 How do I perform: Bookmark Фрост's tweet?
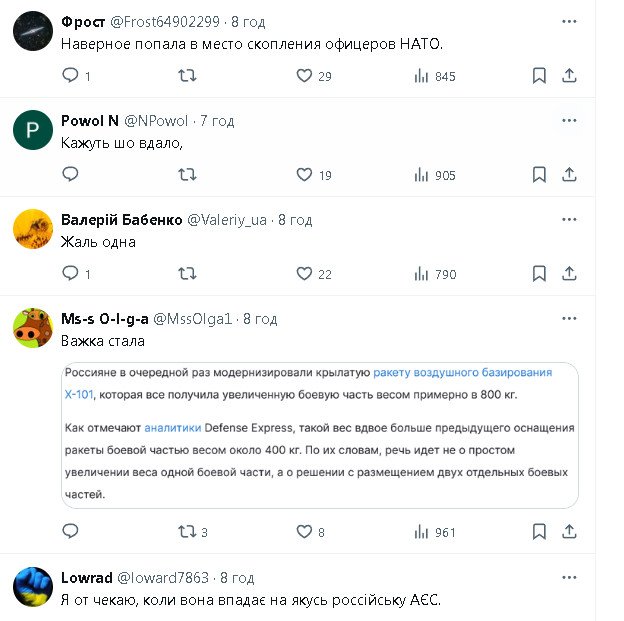(x=539, y=76)
